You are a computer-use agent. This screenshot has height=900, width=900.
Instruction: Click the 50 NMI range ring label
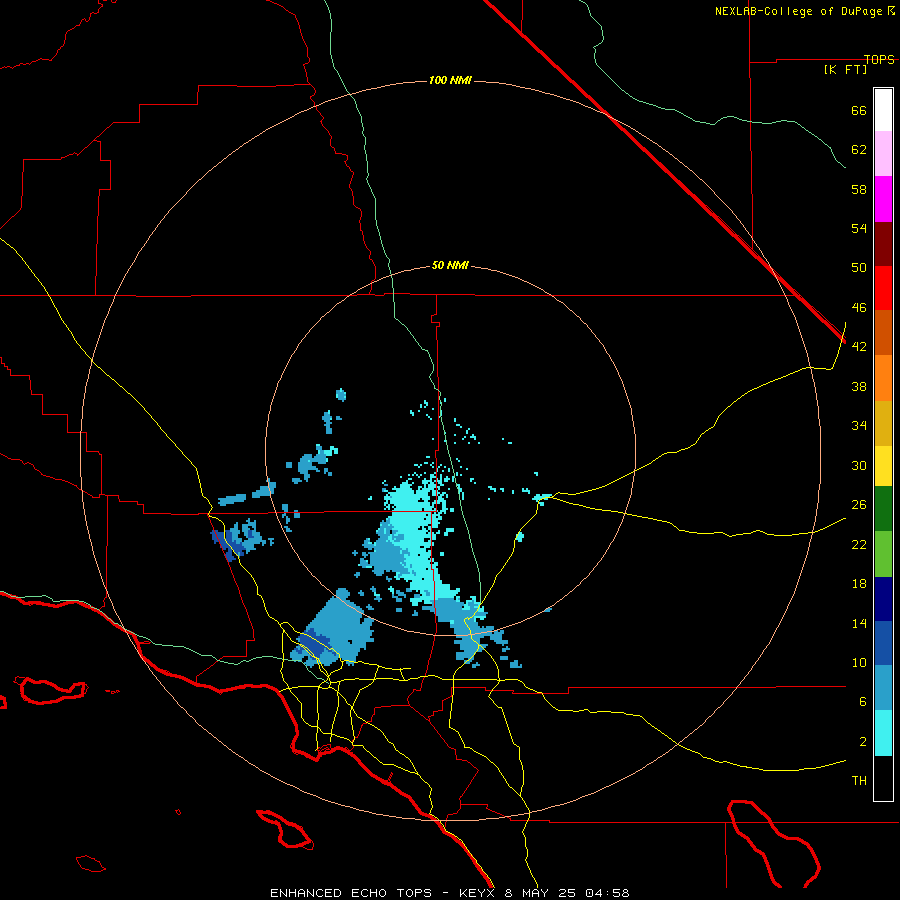pos(450,265)
